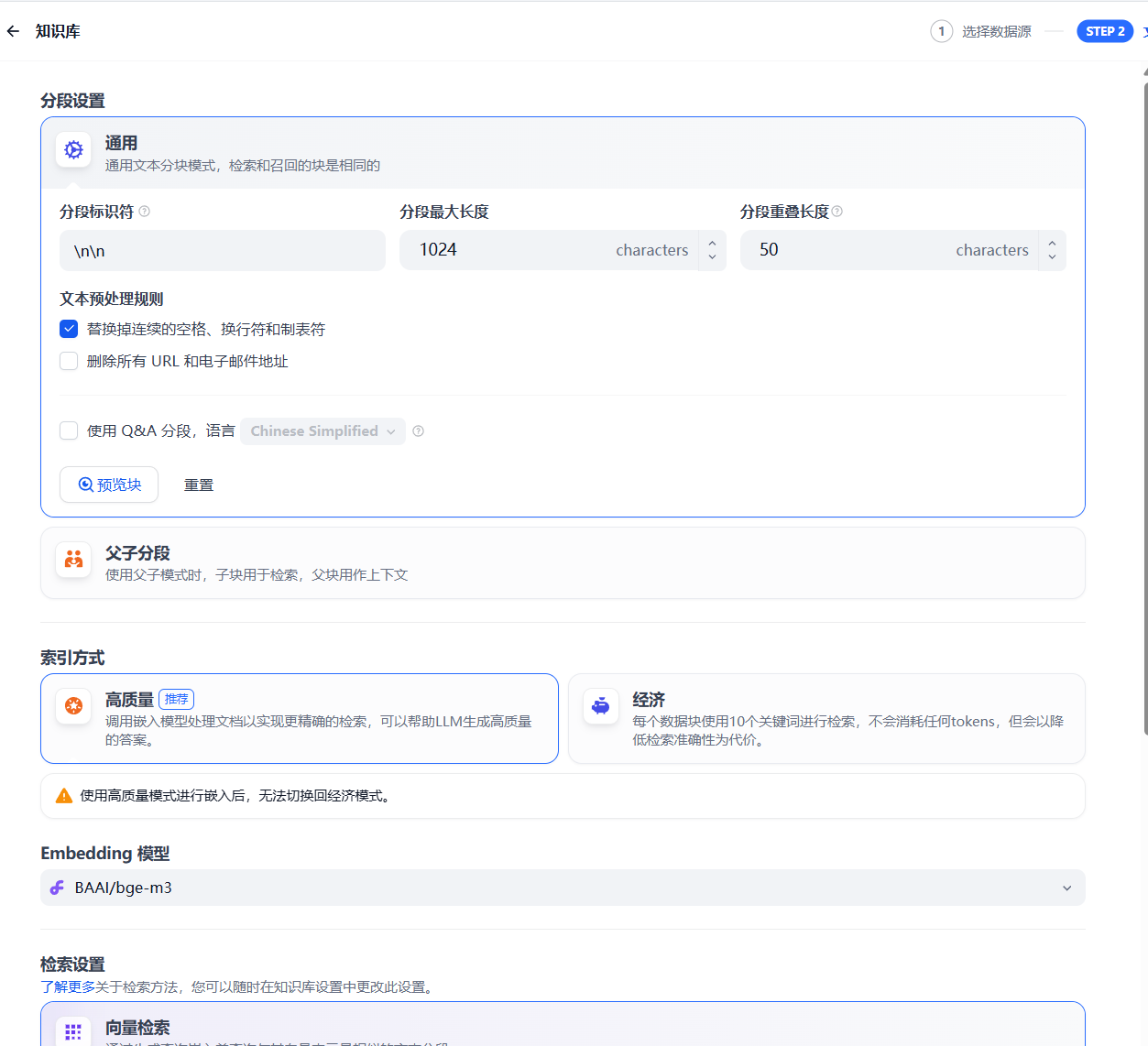Click the back arrow beside 知识库
Viewport: 1148px width, 1046px height.
(x=13, y=30)
